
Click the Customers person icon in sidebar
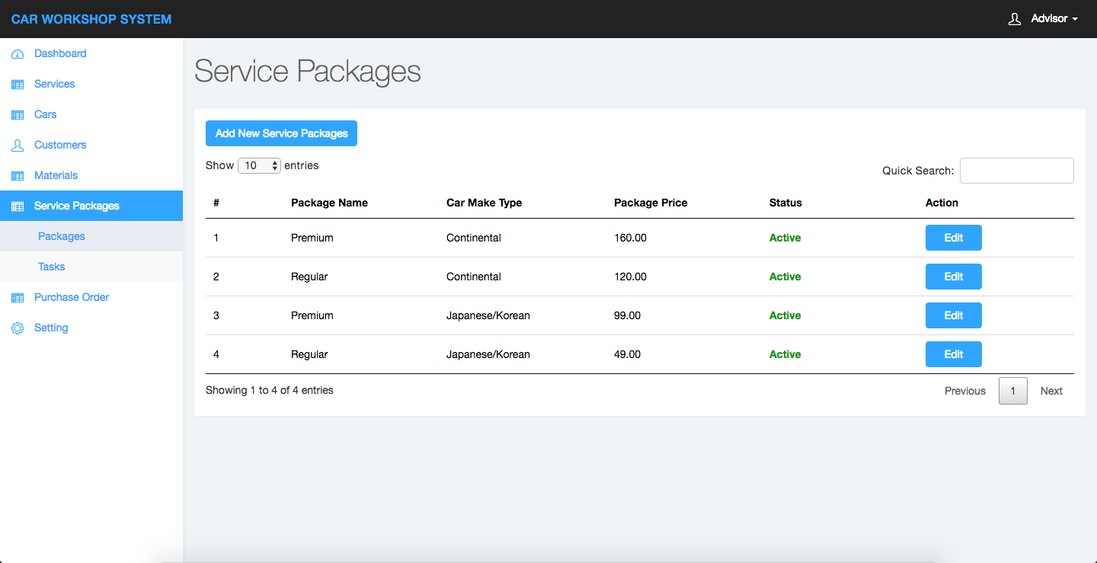17,145
